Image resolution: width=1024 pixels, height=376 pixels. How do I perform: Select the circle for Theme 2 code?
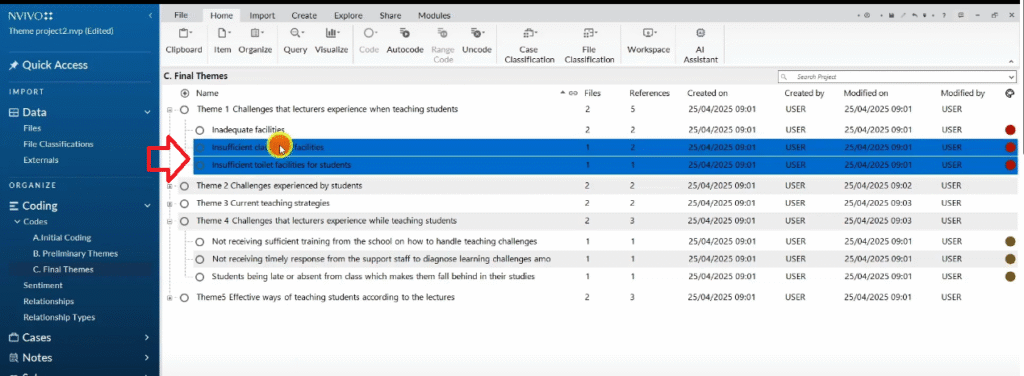pyautogui.click(x=184, y=186)
